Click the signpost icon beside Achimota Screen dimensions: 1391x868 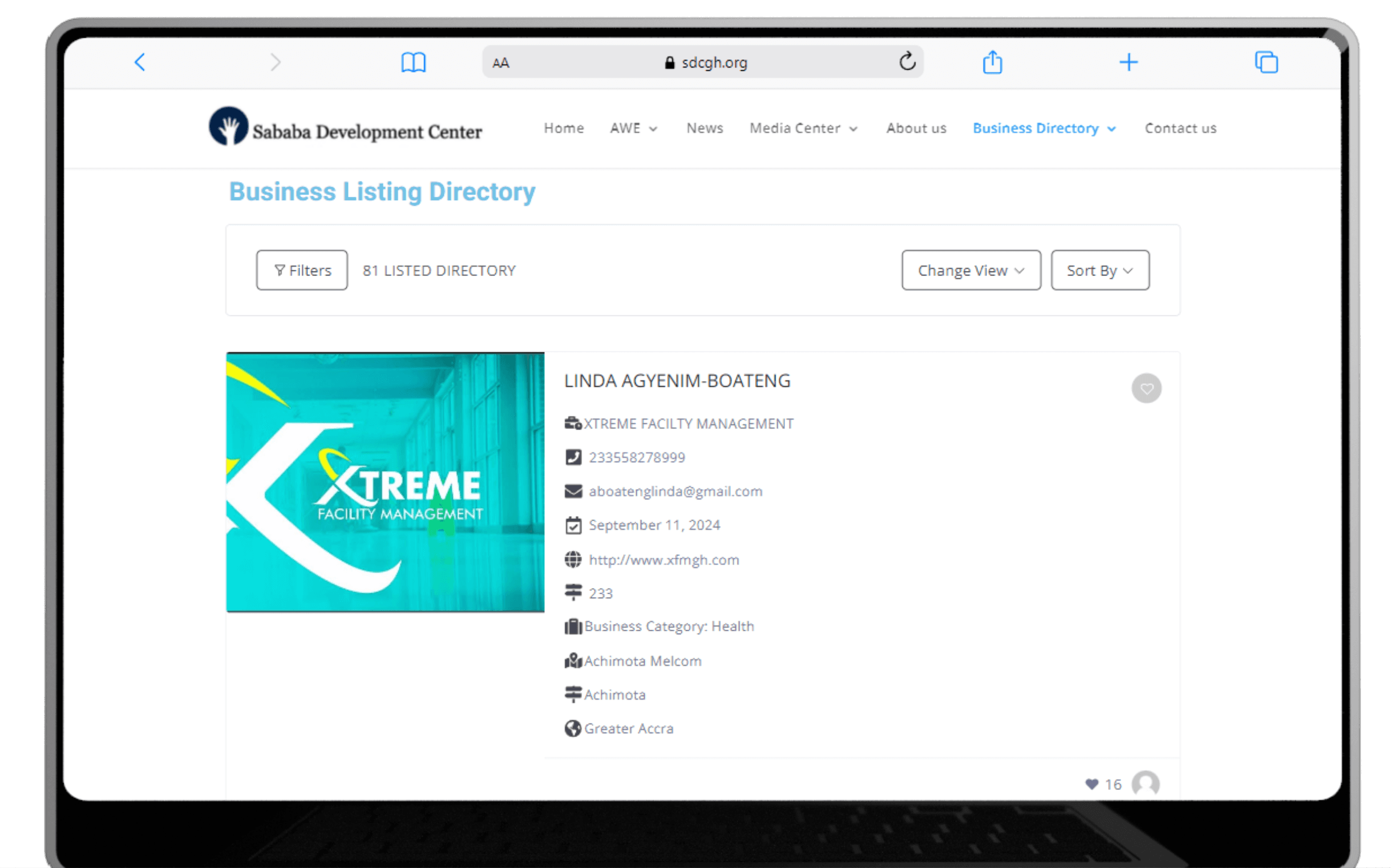point(573,694)
